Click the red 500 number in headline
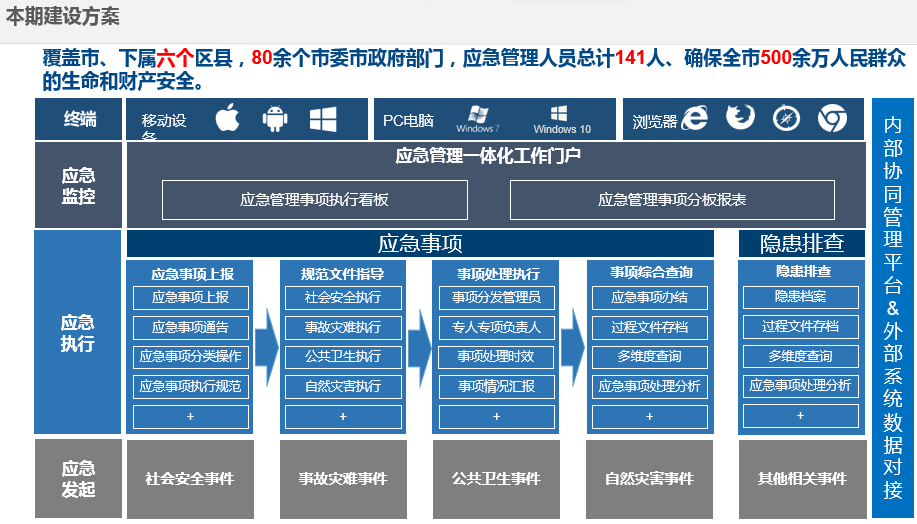The width and height of the screenshot is (917, 524). 775,58
